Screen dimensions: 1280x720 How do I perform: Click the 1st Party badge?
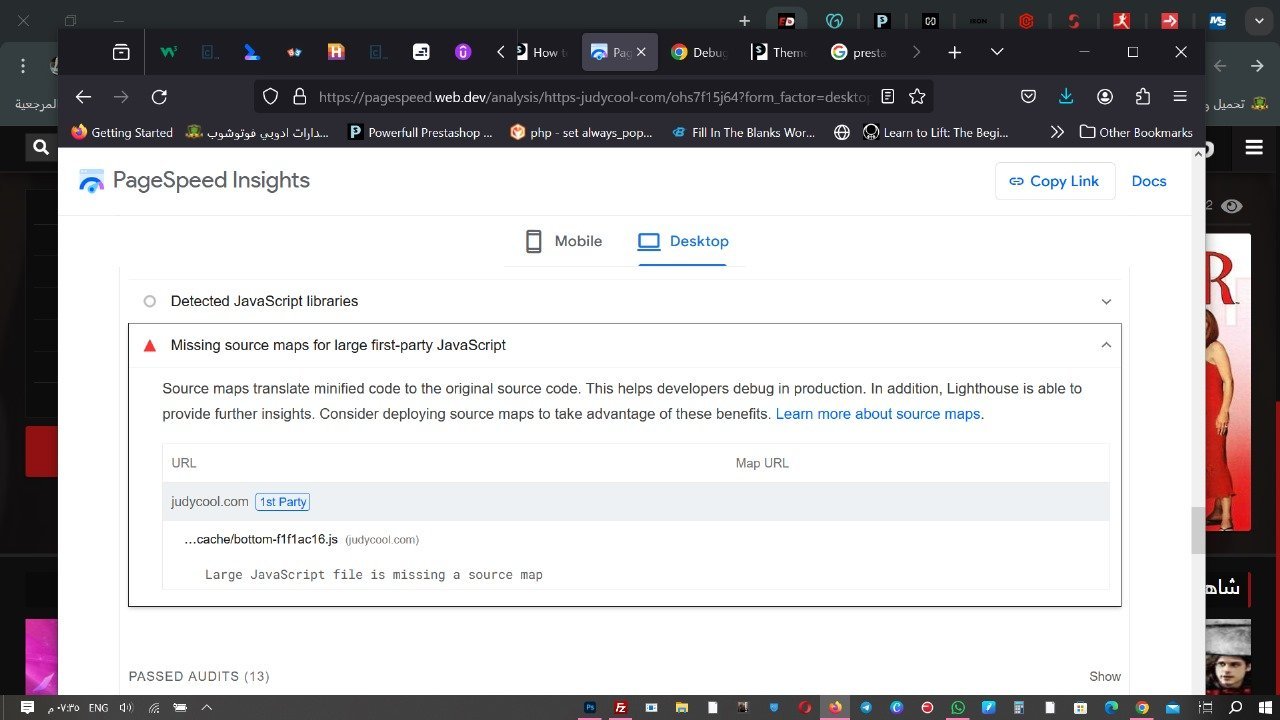pos(282,502)
